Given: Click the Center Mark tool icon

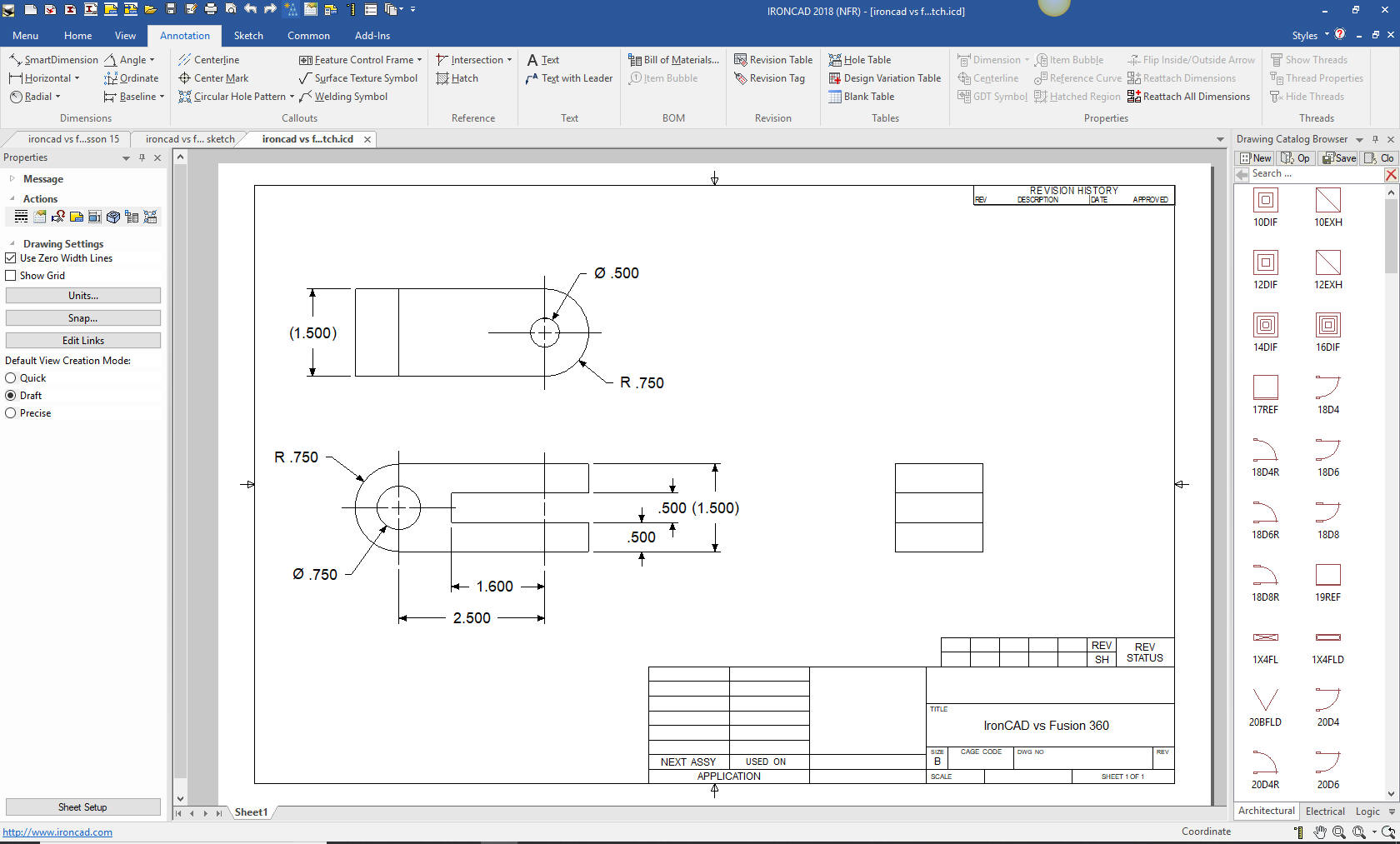Looking at the screenshot, I should coord(185,78).
